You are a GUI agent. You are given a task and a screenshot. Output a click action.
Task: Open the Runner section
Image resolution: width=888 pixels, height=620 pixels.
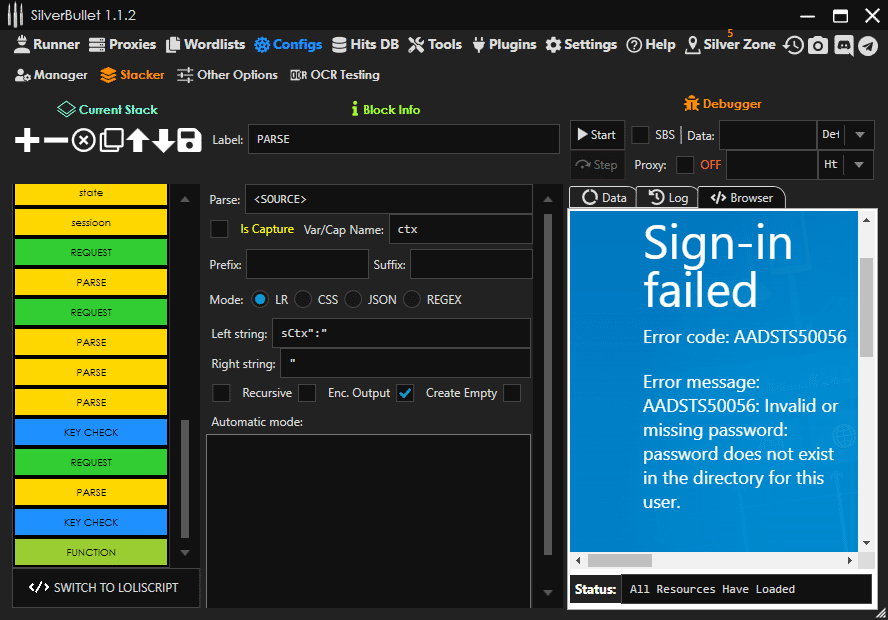pos(46,44)
